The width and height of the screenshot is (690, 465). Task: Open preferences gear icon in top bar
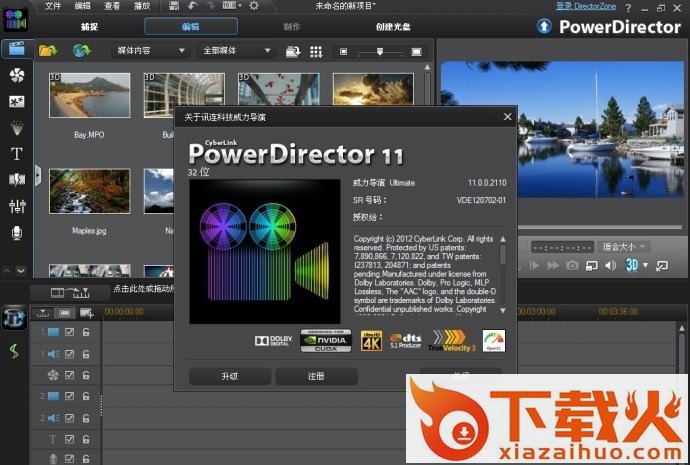click(254, 6)
